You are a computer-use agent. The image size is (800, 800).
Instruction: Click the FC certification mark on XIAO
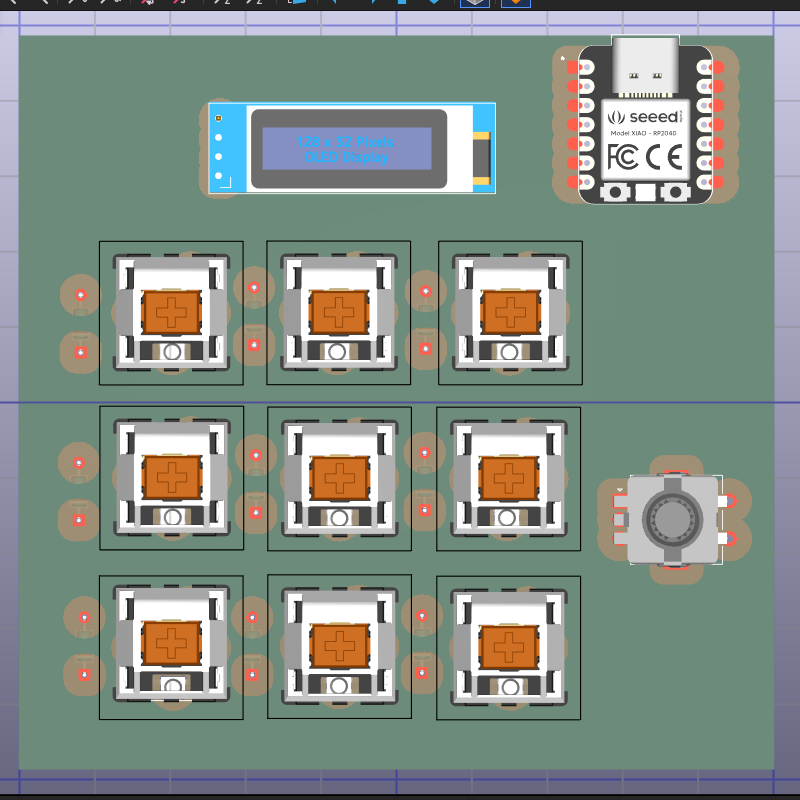click(x=622, y=157)
